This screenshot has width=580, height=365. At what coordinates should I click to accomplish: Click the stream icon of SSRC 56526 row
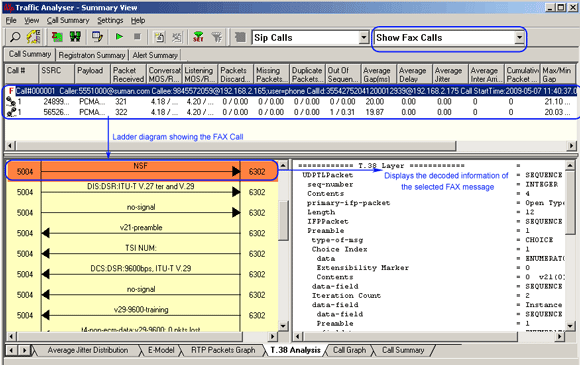point(11,112)
